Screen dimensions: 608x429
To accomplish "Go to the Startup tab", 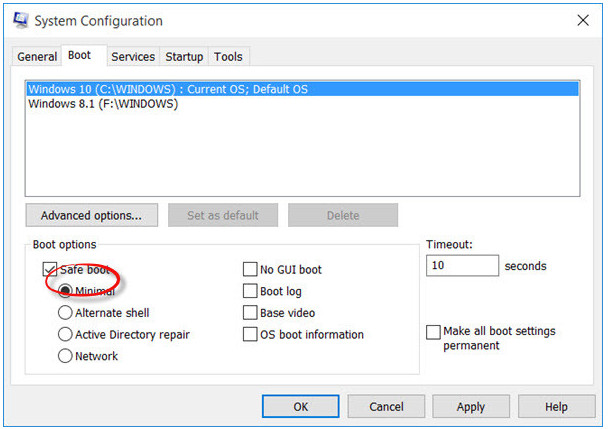I will tap(184, 57).
